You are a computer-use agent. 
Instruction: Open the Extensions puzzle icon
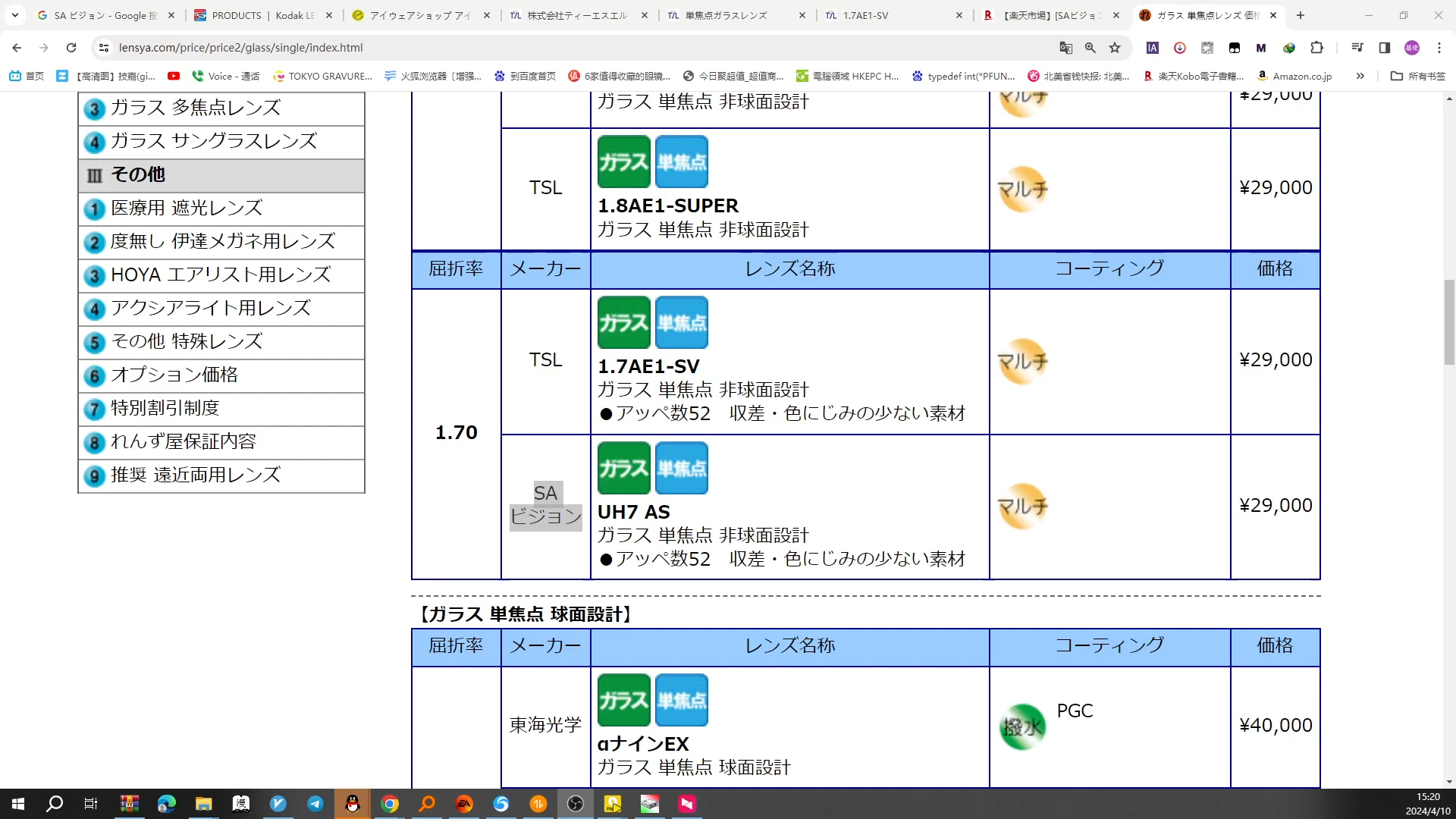pos(1317,47)
